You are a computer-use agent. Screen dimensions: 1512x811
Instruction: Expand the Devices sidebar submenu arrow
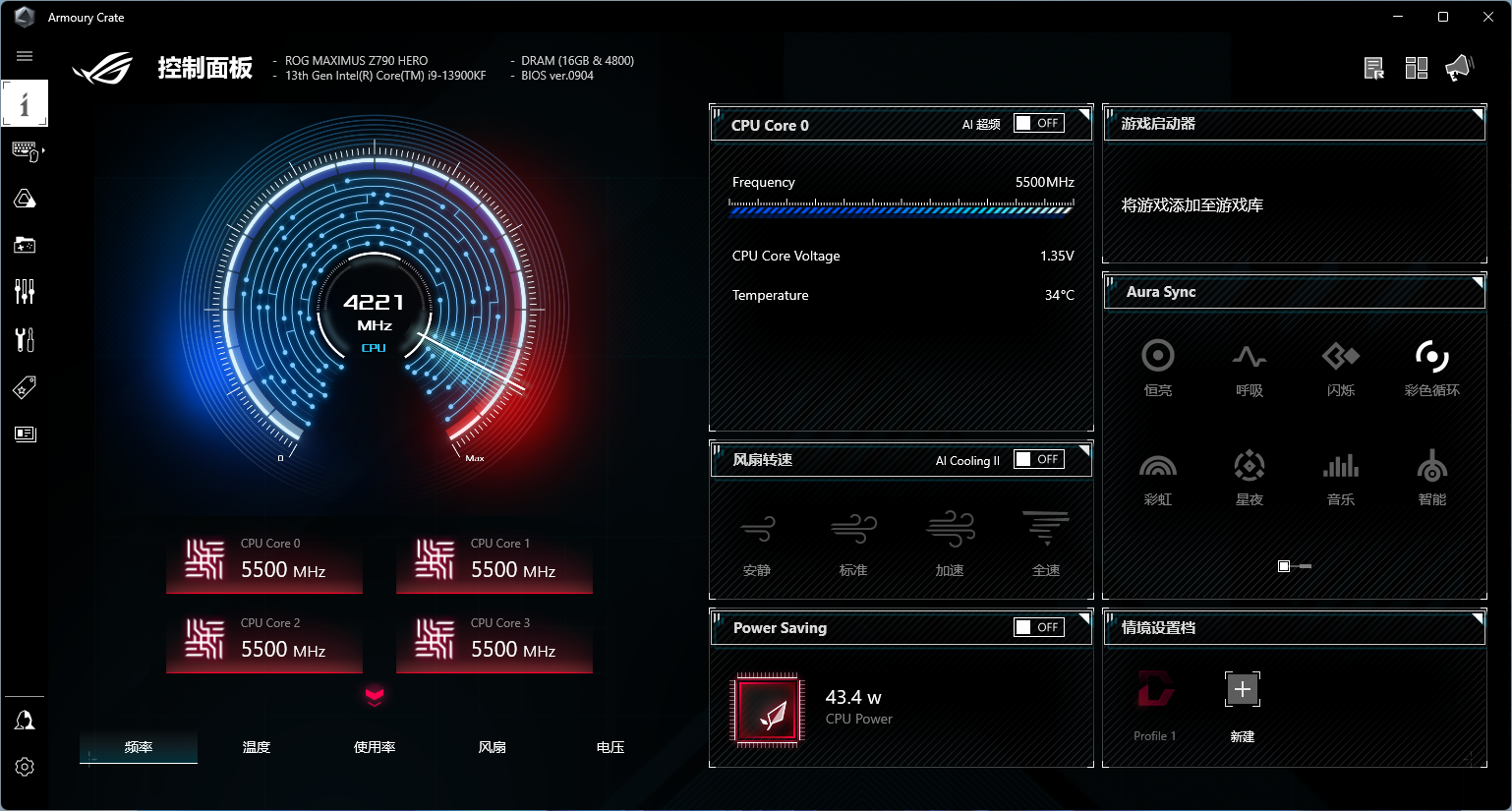(43, 150)
